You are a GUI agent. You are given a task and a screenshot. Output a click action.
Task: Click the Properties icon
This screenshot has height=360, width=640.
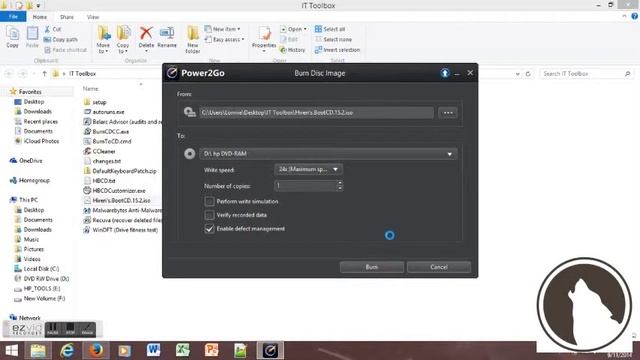[264, 33]
